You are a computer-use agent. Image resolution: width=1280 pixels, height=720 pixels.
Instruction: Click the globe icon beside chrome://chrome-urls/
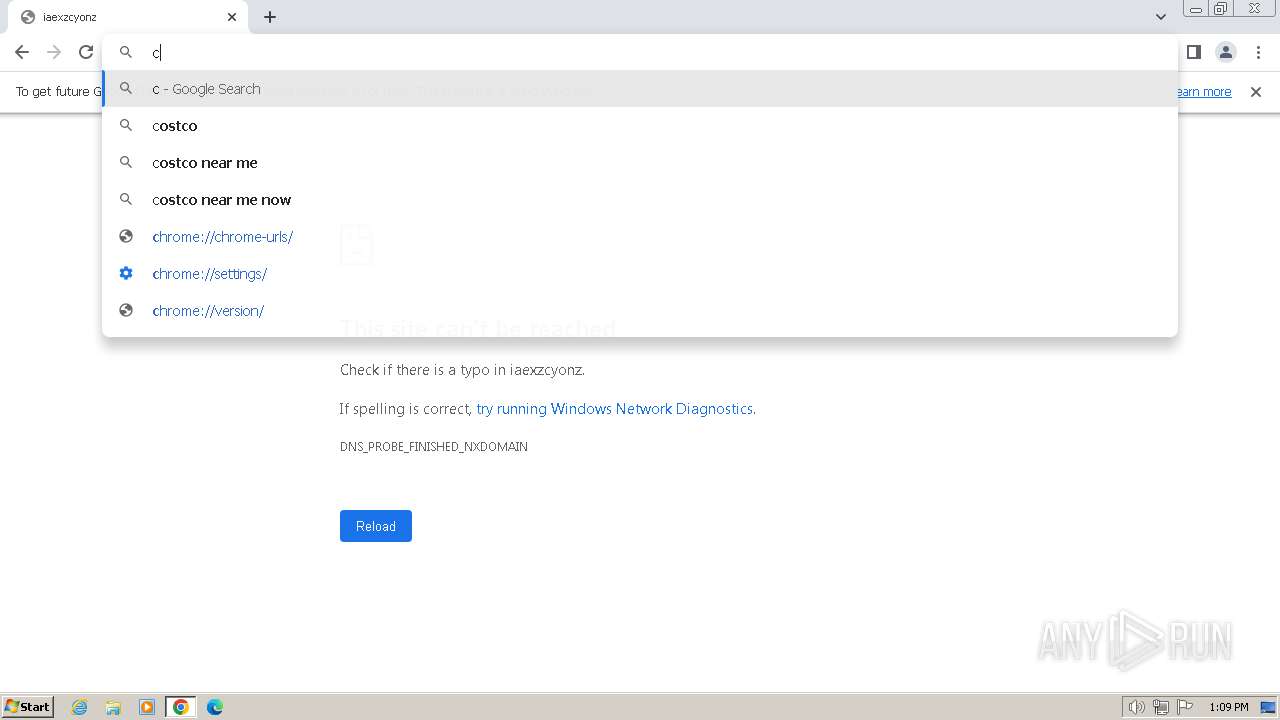[126, 237]
